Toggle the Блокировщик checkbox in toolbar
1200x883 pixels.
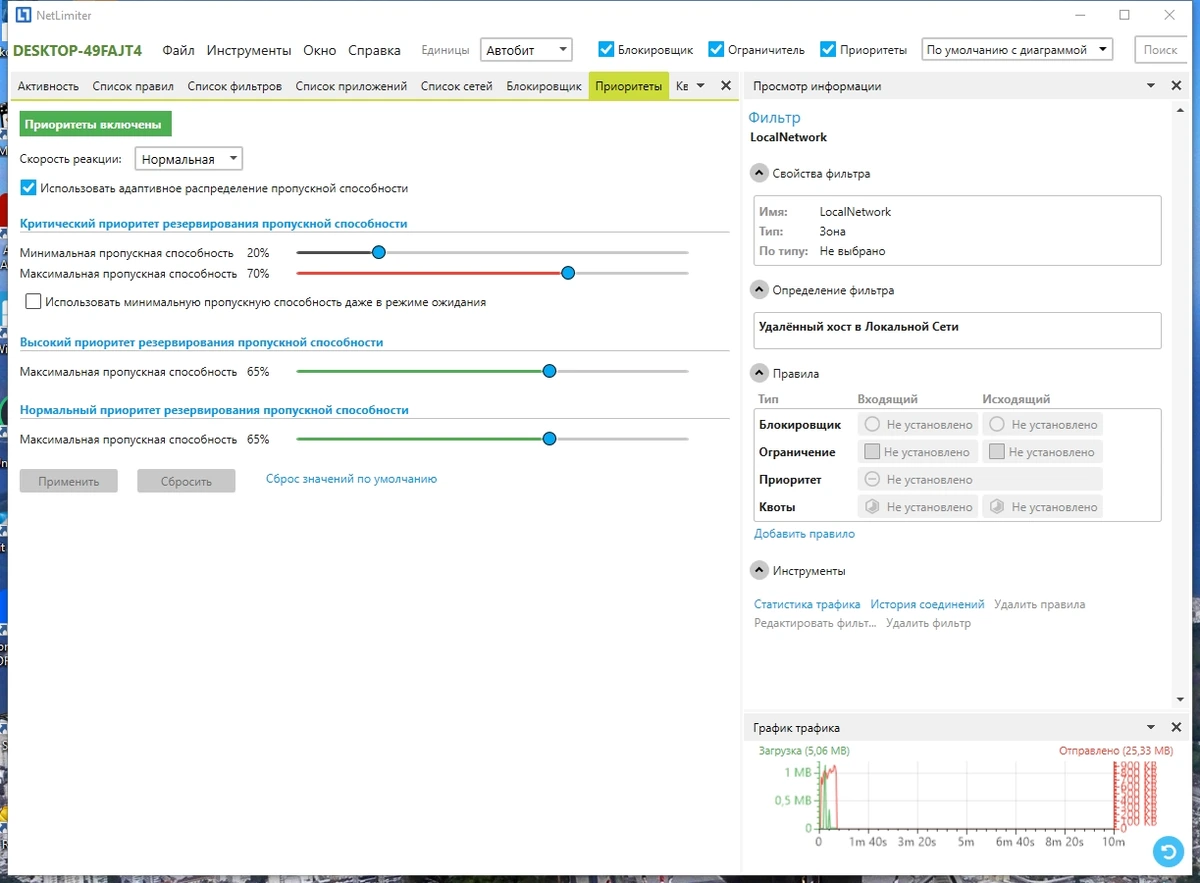point(606,49)
